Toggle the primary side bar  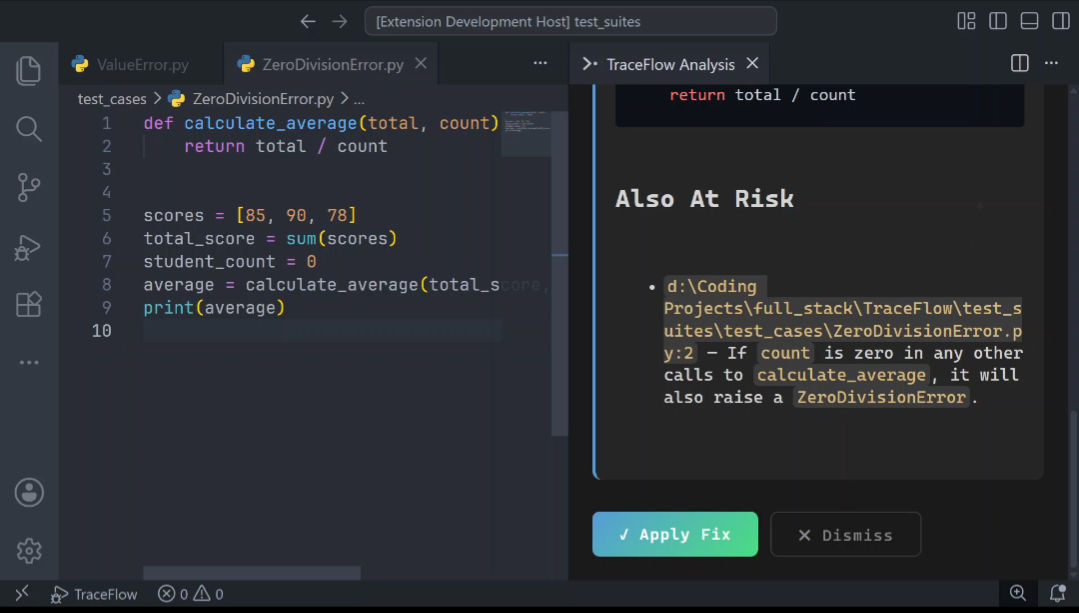(x=998, y=21)
